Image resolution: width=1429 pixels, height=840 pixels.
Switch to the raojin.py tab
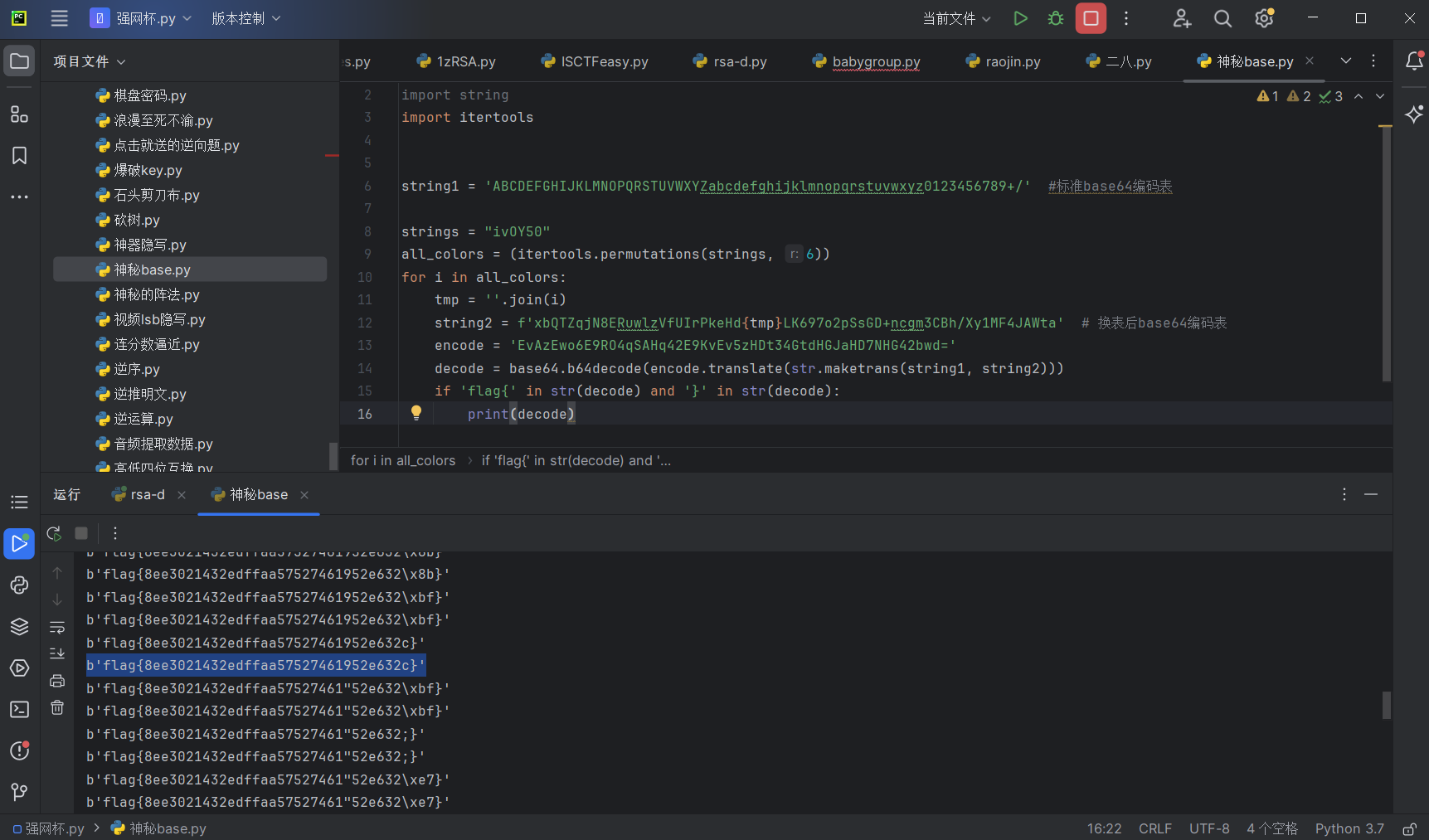click(1003, 61)
